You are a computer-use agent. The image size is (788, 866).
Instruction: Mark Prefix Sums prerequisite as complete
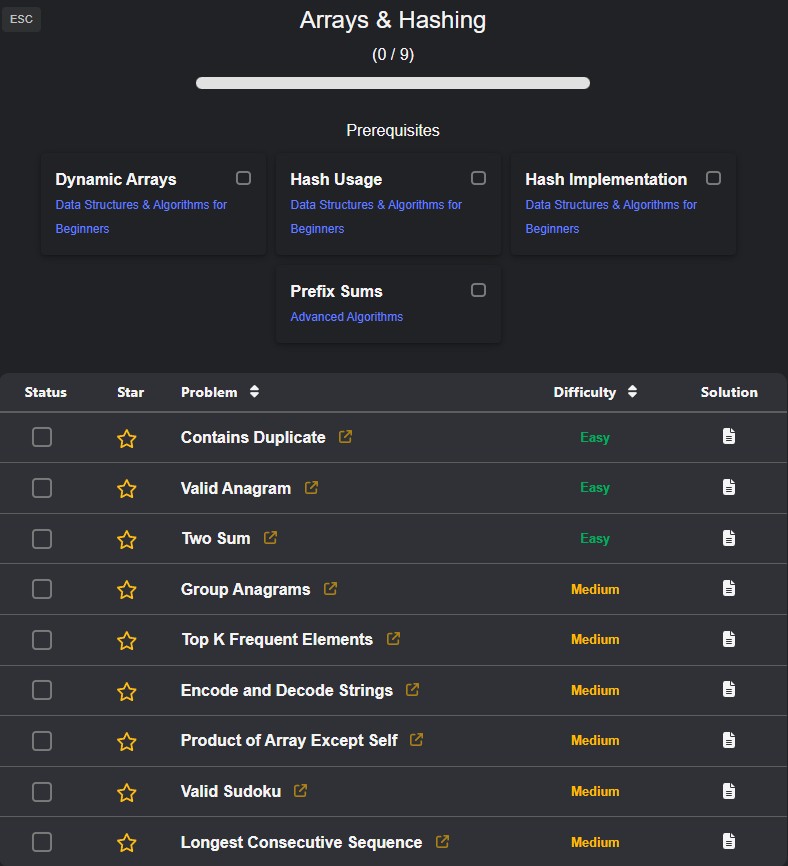[478, 290]
